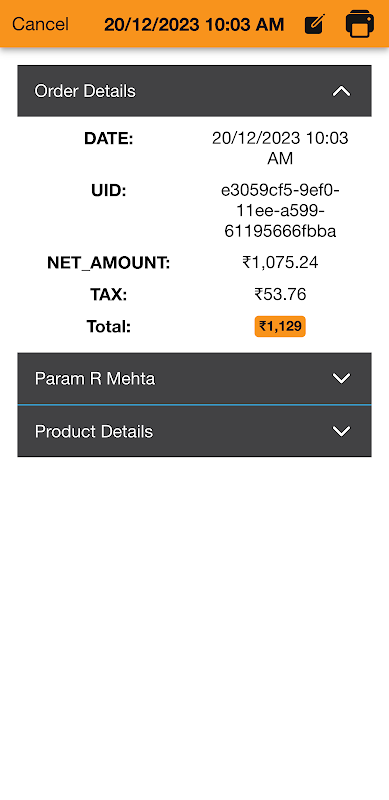Screen dimensions: 389x800
Task: Expand the Param R Mehta chevron
Action: pos(342,379)
